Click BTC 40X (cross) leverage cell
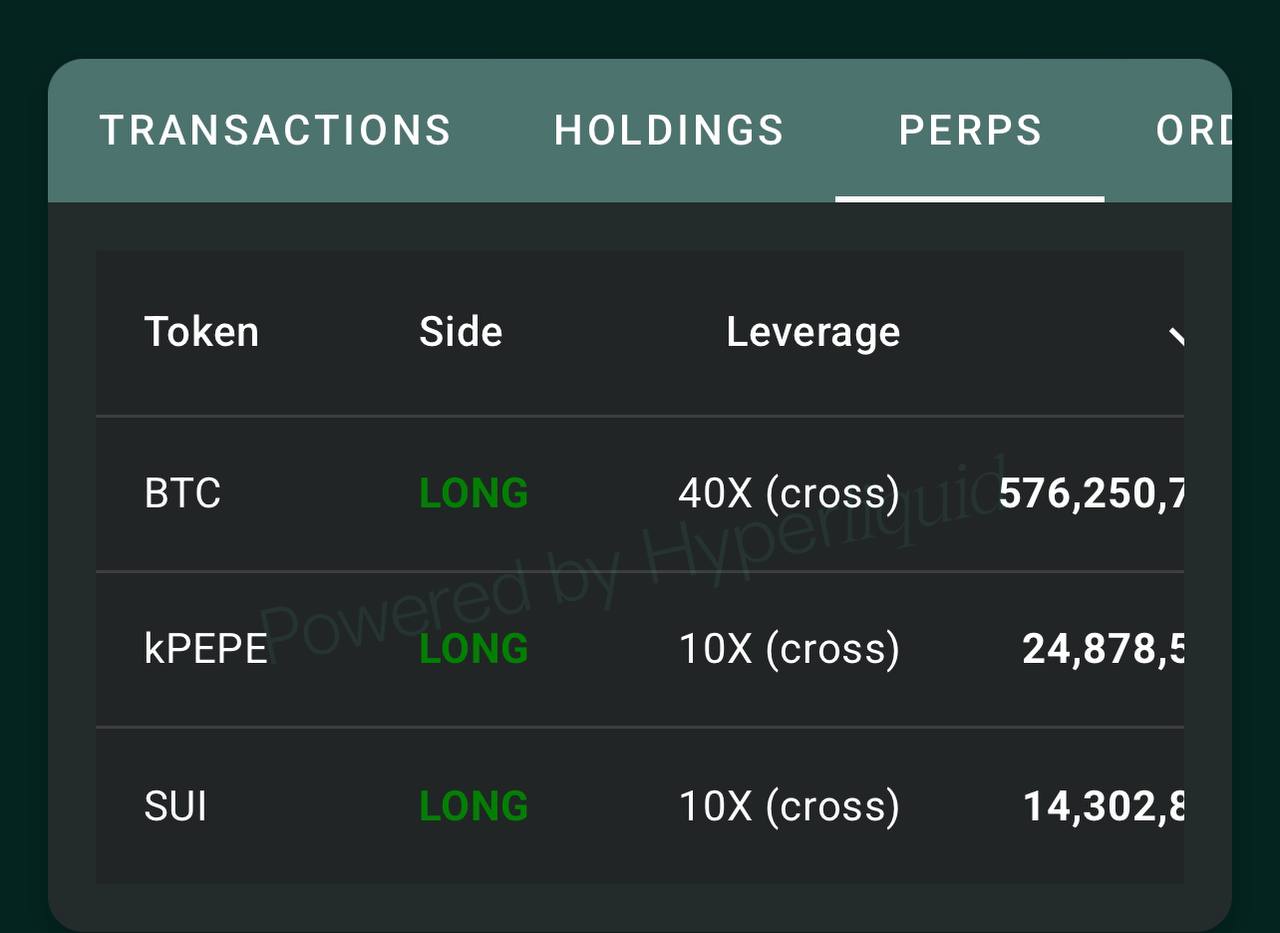The image size is (1280, 933). click(x=789, y=494)
